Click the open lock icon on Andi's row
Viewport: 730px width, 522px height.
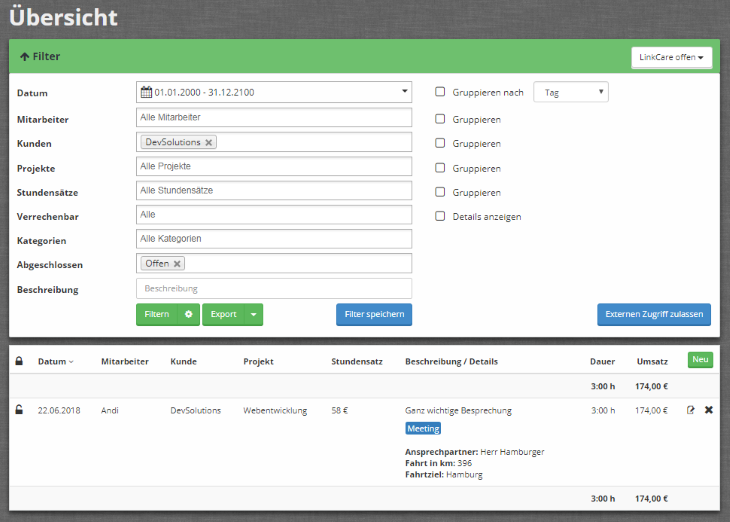[x=19, y=410]
